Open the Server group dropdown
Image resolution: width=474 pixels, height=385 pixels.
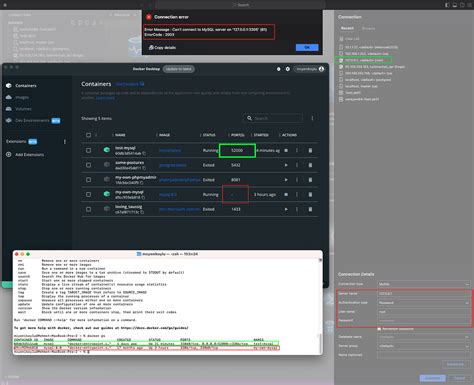click(x=424, y=346)
